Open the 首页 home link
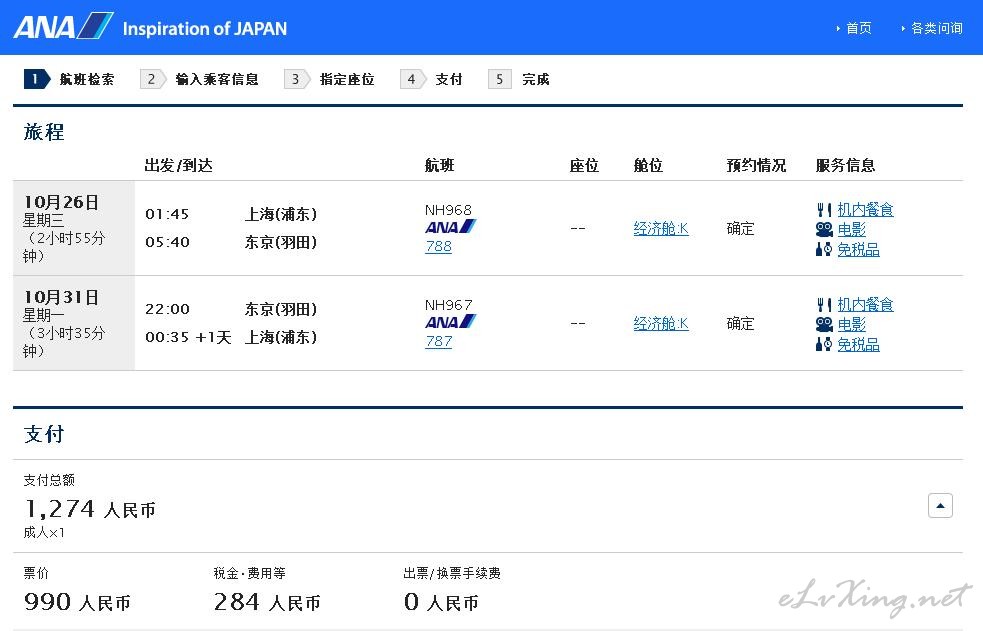 [858, 28]
